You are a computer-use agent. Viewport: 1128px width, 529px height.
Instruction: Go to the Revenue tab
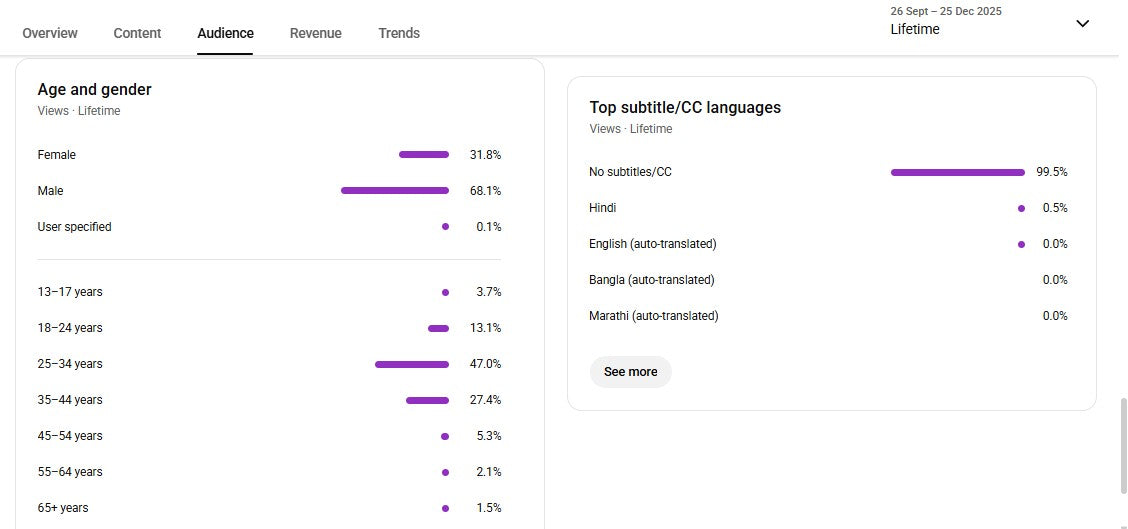click(x=316, y=33)
